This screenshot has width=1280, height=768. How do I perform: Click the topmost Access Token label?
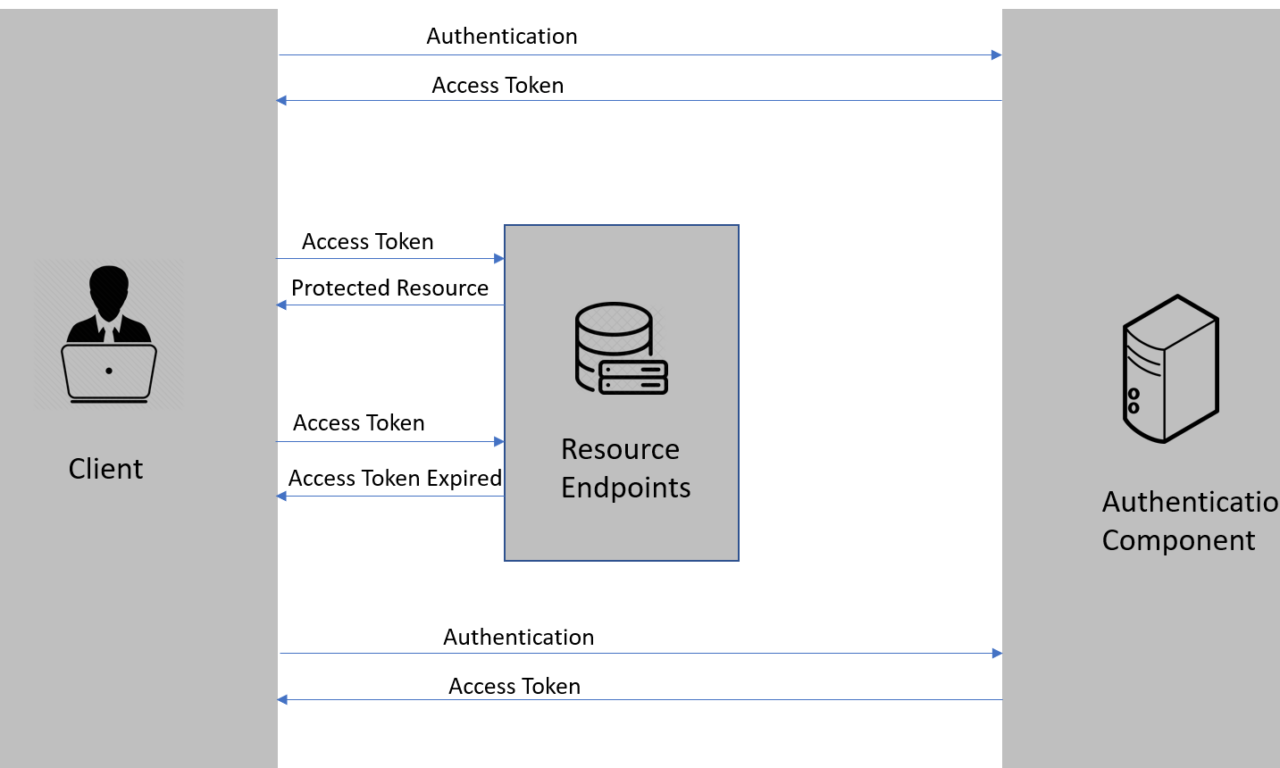coord(498,86)
